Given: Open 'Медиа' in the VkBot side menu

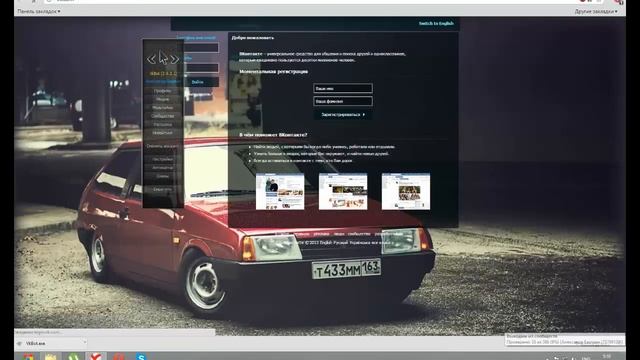Looking at the screenshot, I should tap(162, 99).
